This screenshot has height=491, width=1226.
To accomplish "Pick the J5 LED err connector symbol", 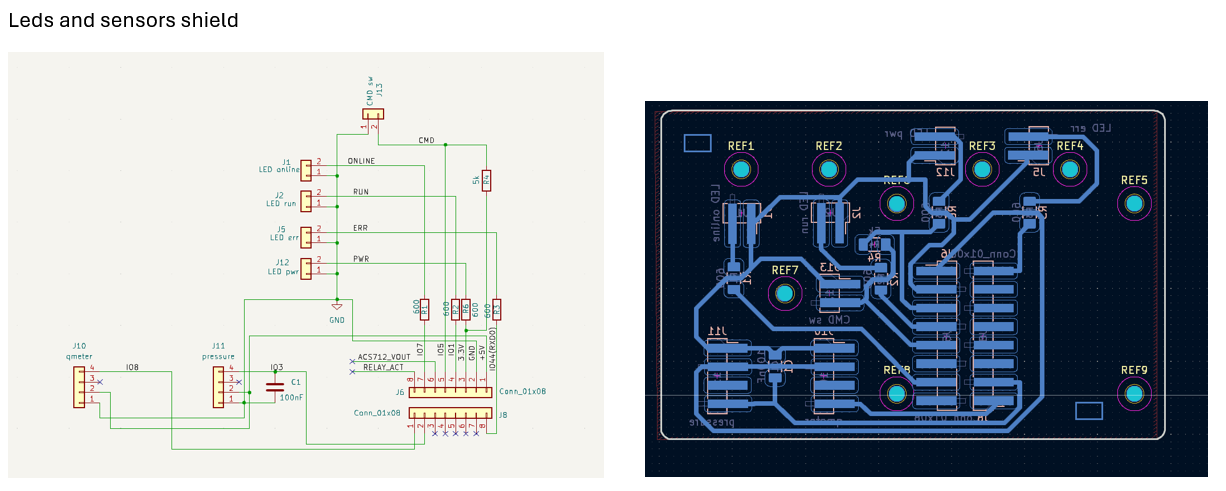I will [306, 234].
